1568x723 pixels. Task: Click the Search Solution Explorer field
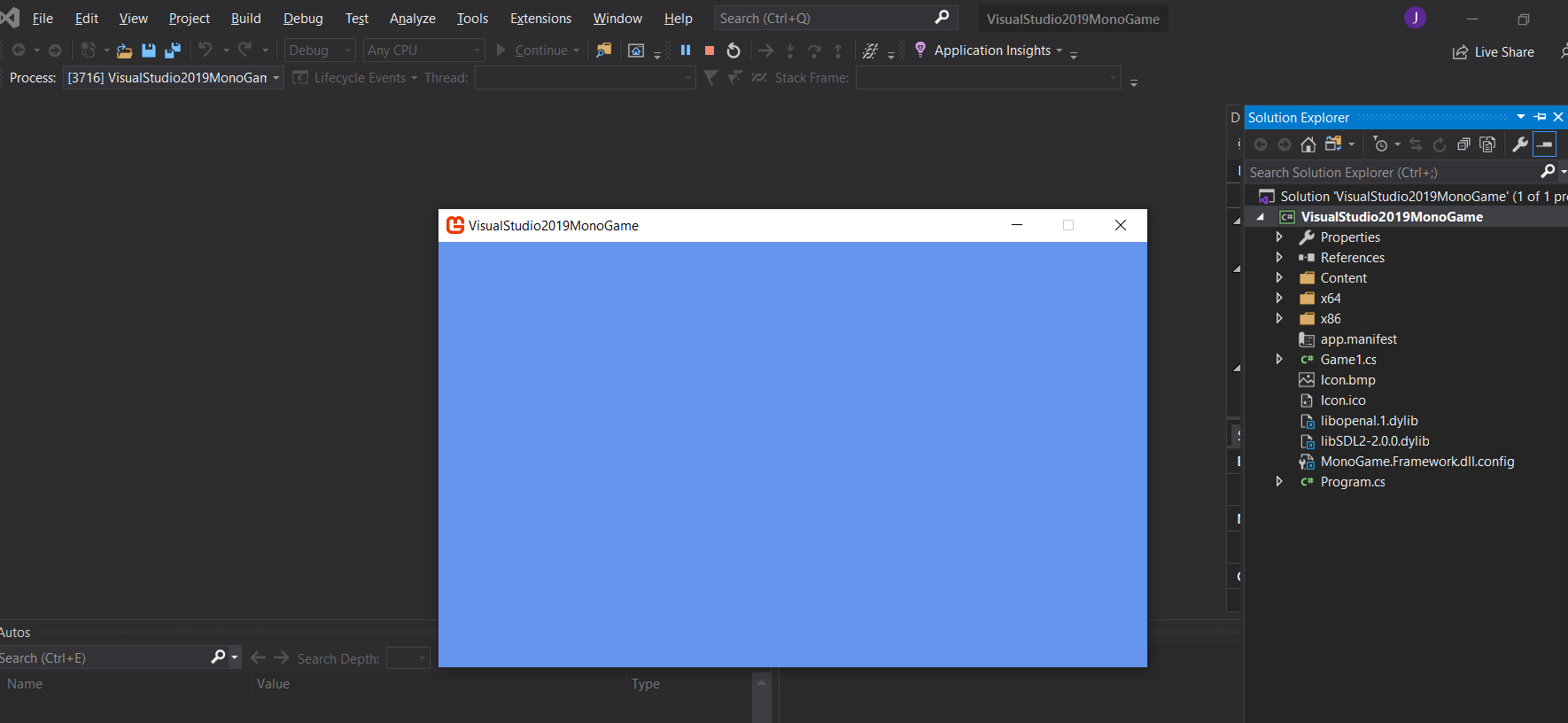[1391, 173]
